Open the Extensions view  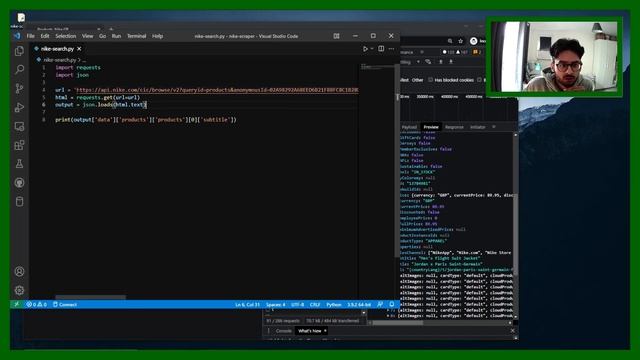coord(19,145)
